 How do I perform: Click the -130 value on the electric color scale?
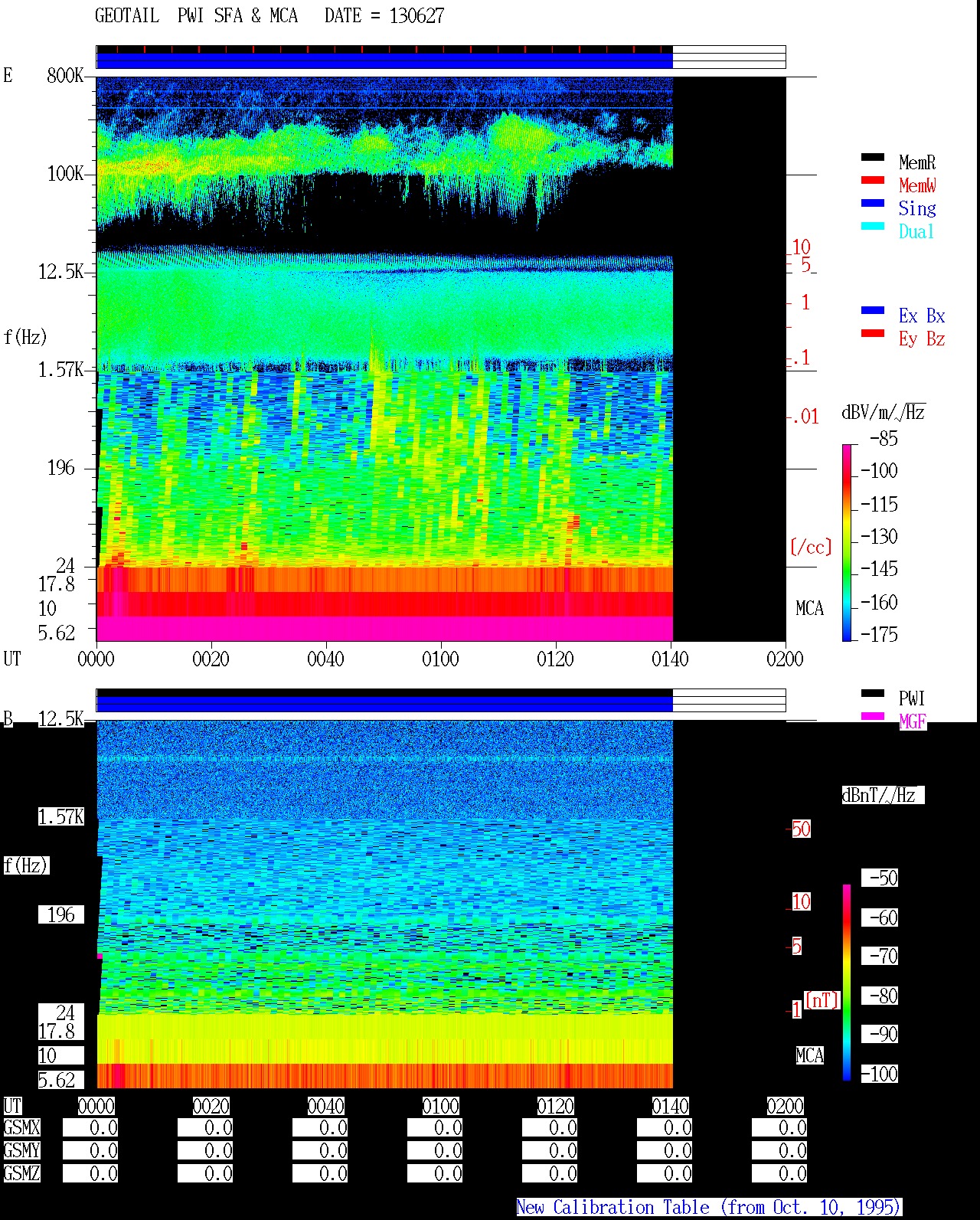(879, 536)
